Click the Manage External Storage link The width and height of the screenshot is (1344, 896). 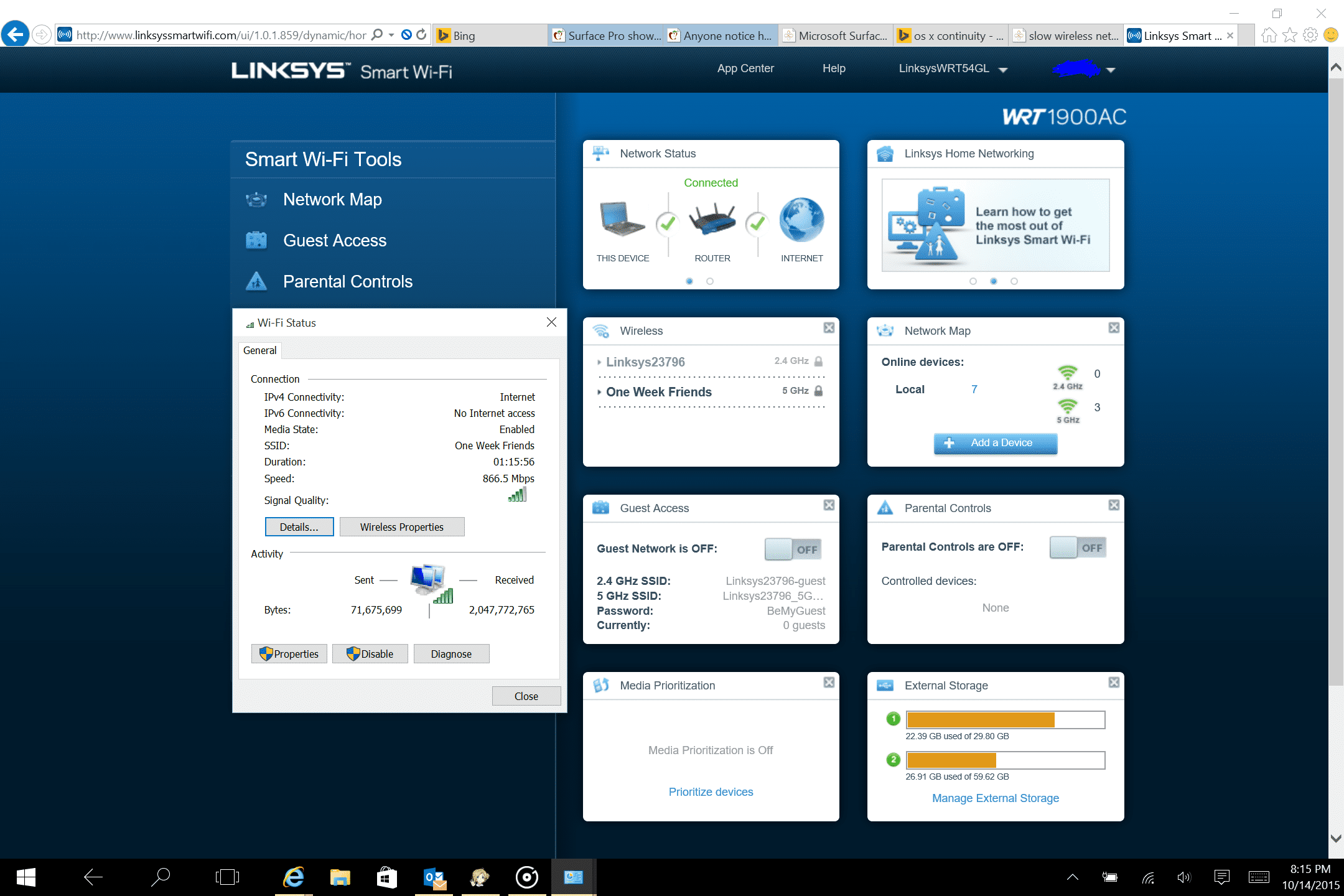(x=996, y=798)
